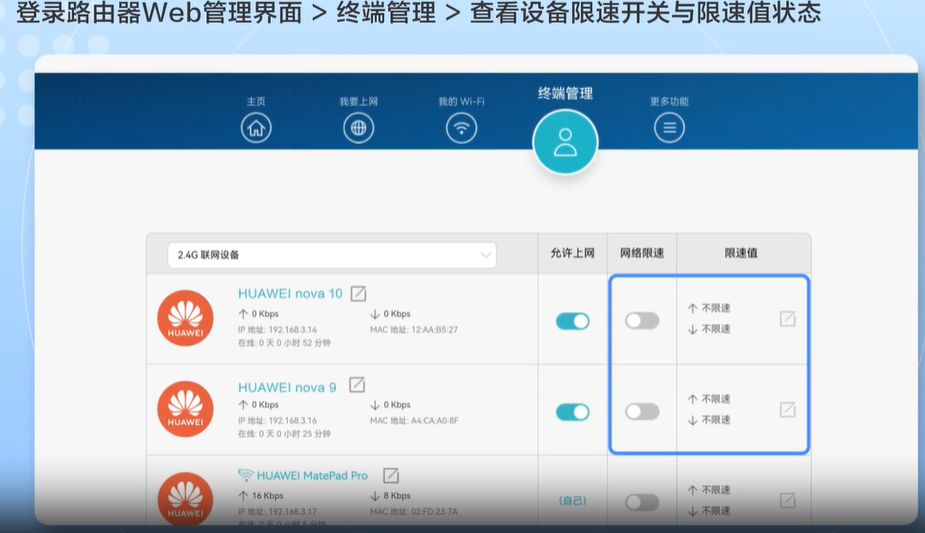
Task: Open the 主页 home icon
Action: point(256,128)
